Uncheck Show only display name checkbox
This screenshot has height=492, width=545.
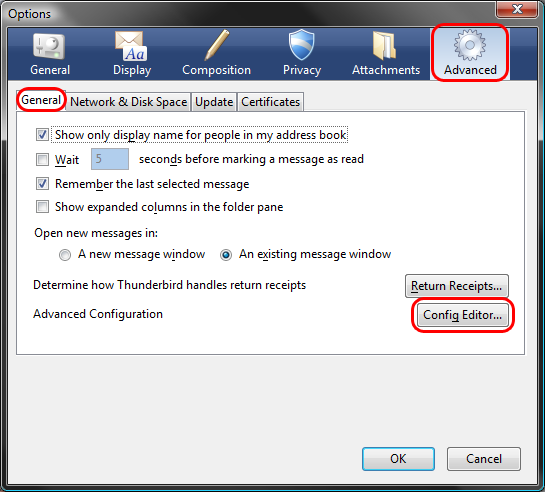[x=42, y=134]
